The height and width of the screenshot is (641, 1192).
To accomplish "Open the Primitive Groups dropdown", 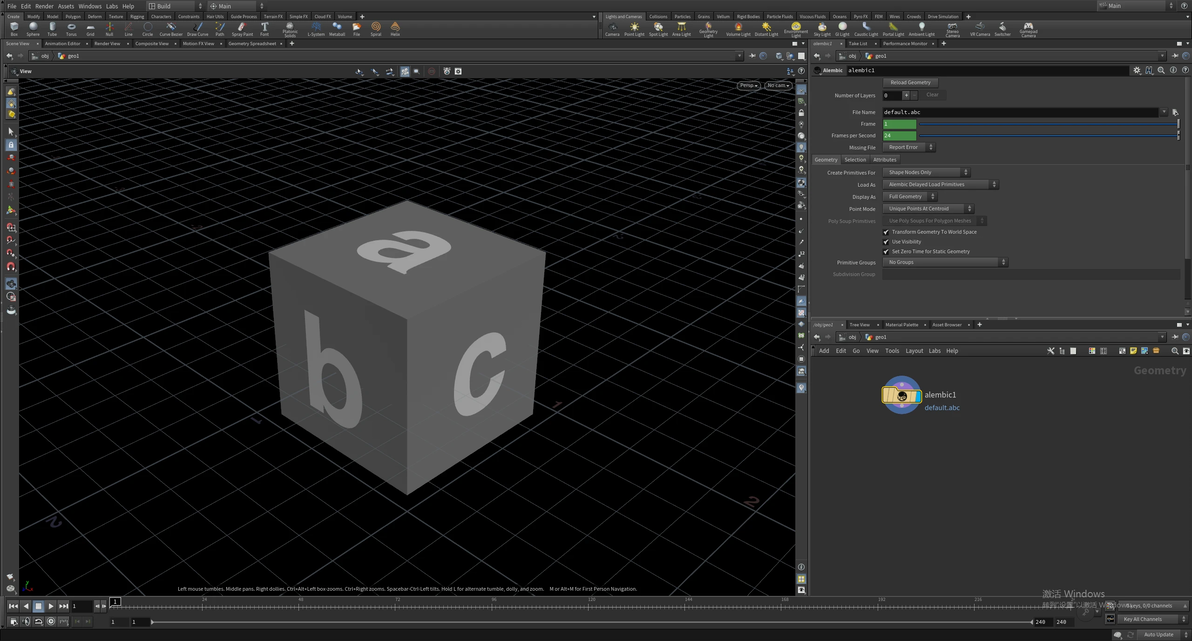I will click(x=945, y=262).
